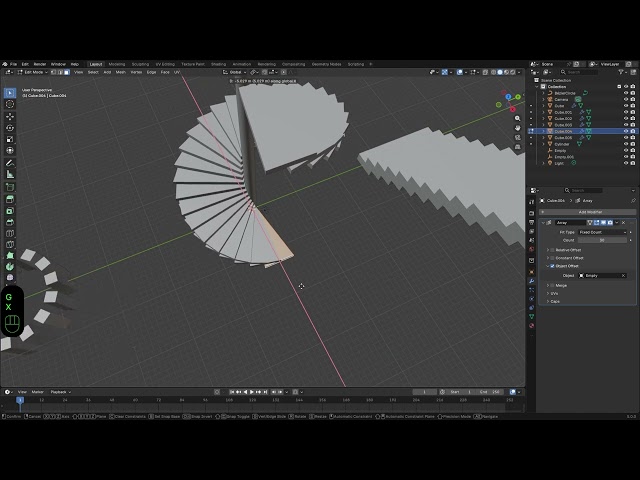
Task: Select the Transform tool
Action: [10, 151]
